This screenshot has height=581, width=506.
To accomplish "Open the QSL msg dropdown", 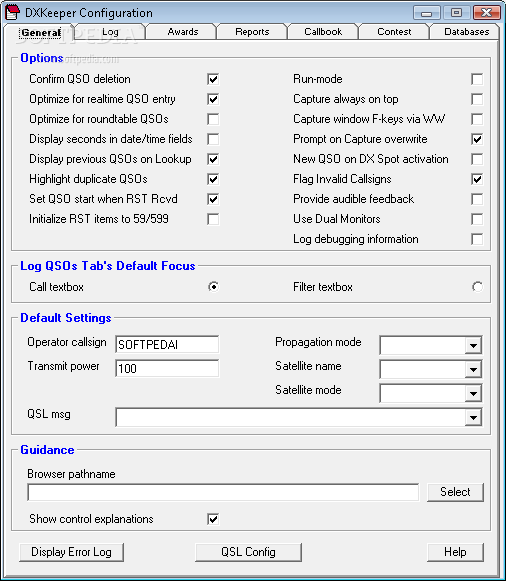I will point(473,418).
